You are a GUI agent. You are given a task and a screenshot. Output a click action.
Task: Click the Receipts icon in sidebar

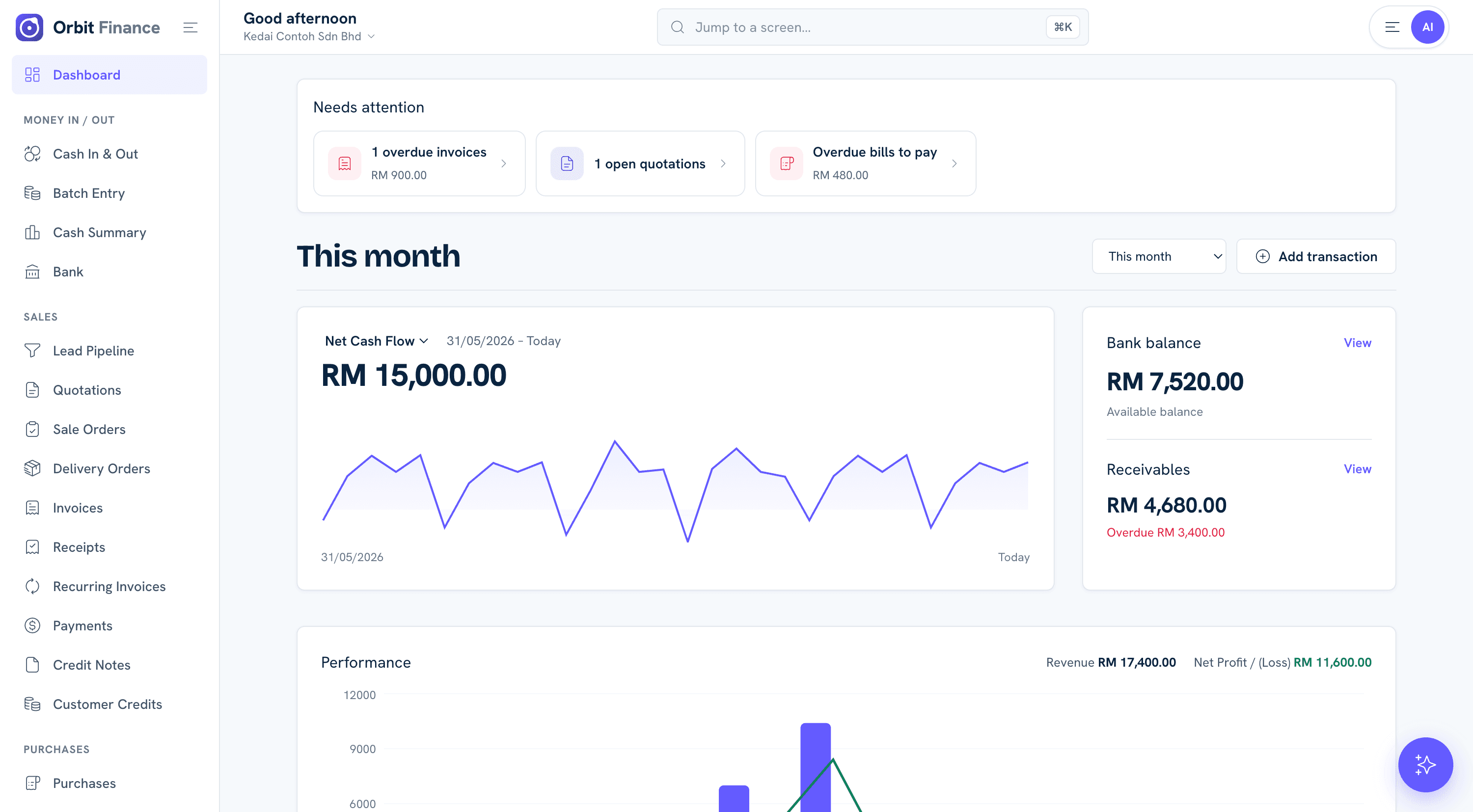[32, 547]
